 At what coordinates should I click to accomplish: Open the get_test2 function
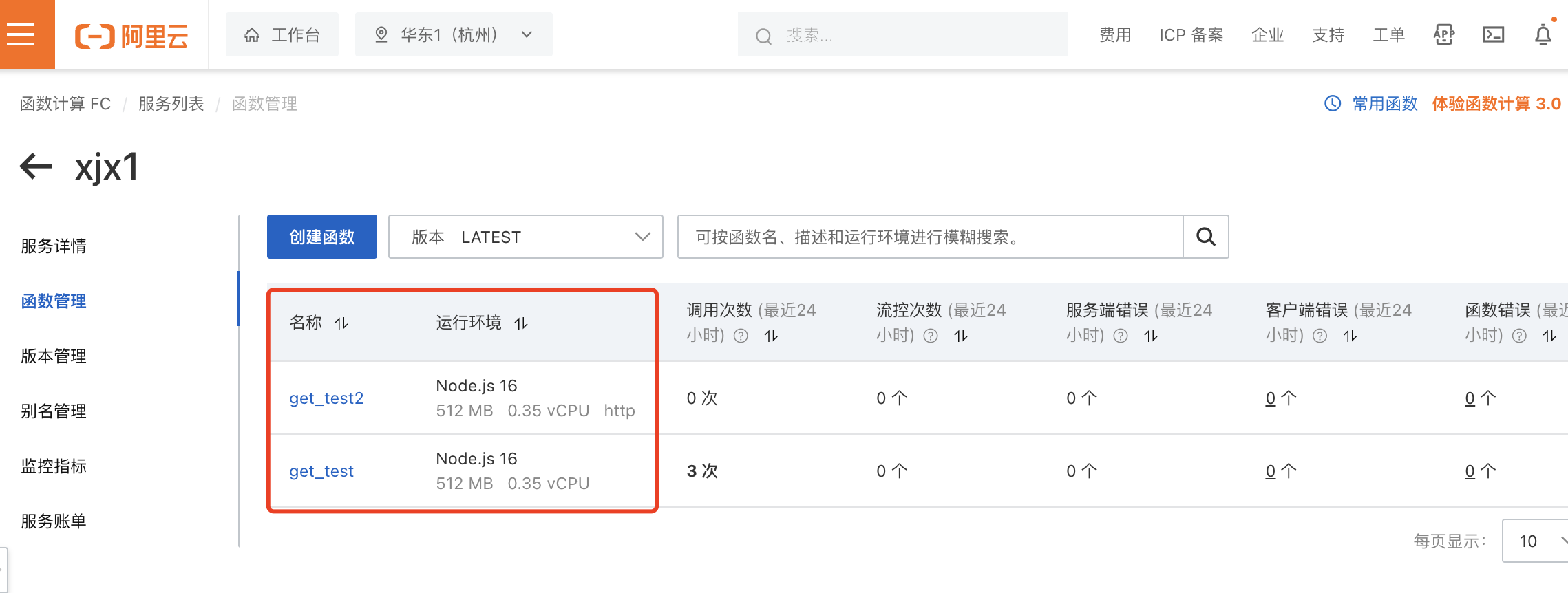(326, 398)
